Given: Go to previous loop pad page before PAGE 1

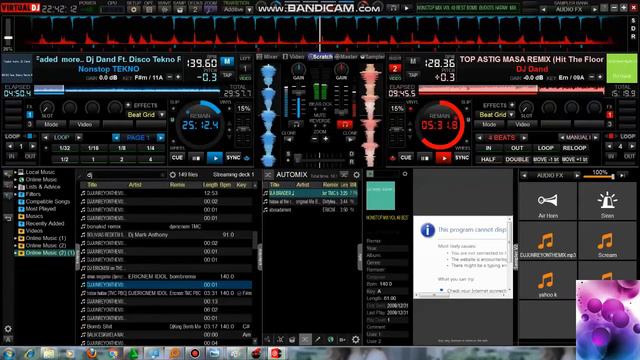Looking at the screenshot, I should 116,138.
